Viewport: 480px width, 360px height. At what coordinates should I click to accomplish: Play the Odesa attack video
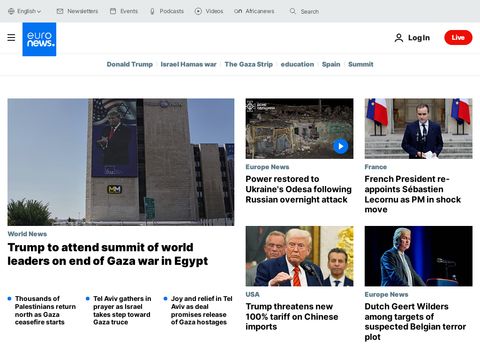point(340,146)
